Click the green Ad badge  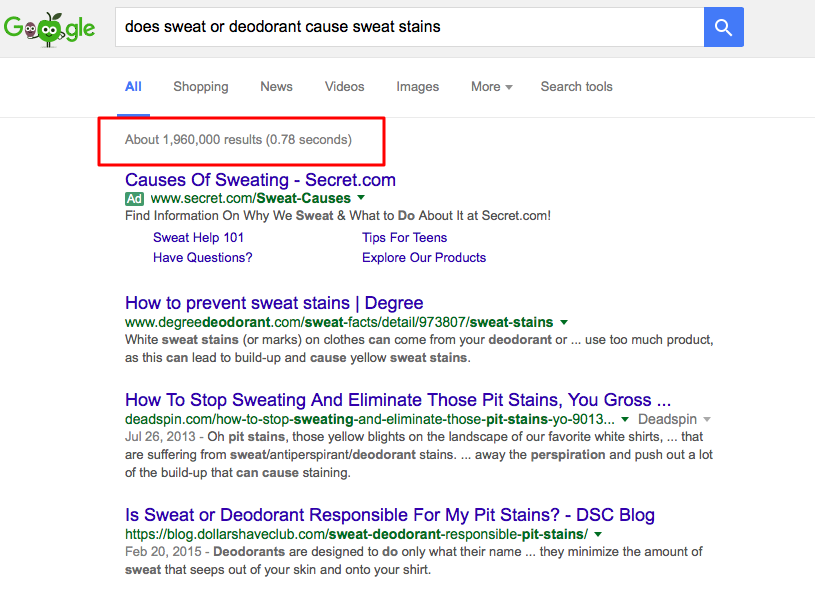134,199
